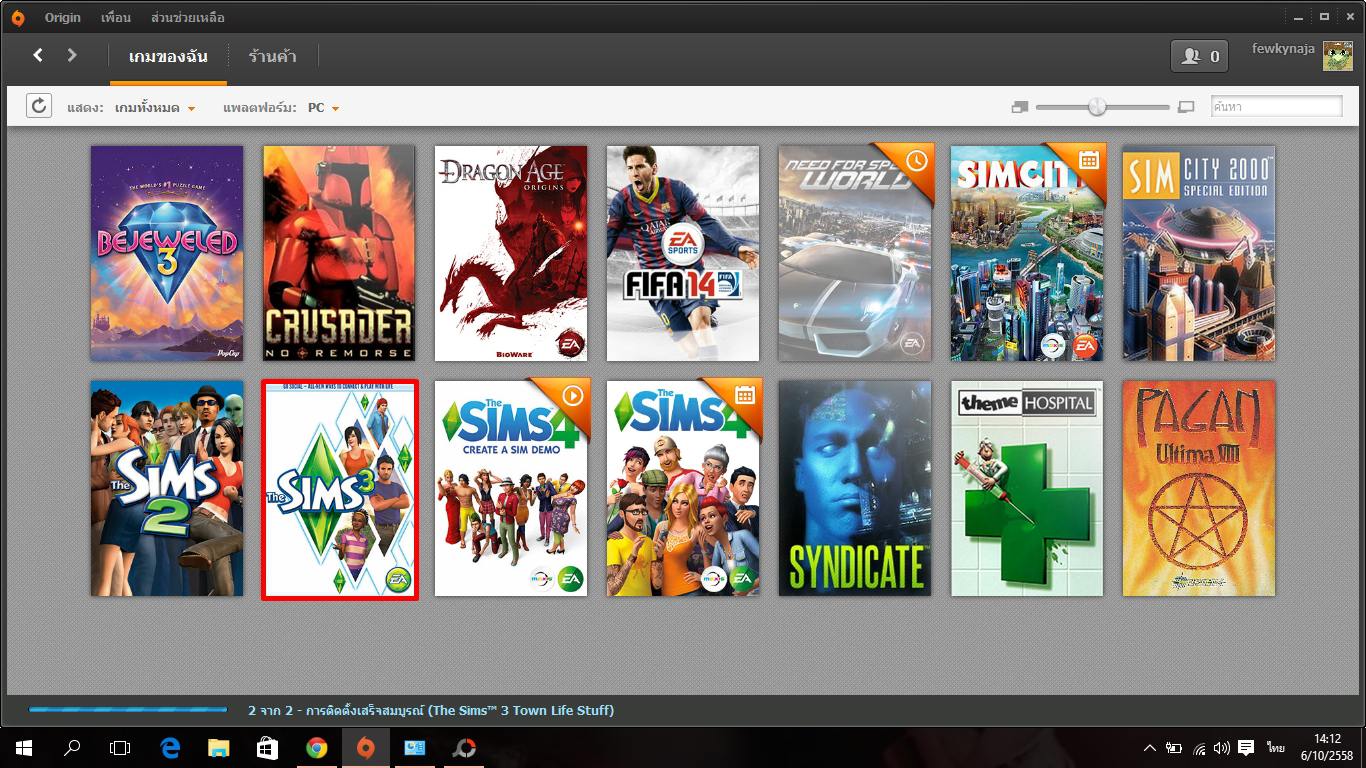The image size is (1366, 768).
Task: Open the action center notification icon
Action: [x=1246, y=748]
